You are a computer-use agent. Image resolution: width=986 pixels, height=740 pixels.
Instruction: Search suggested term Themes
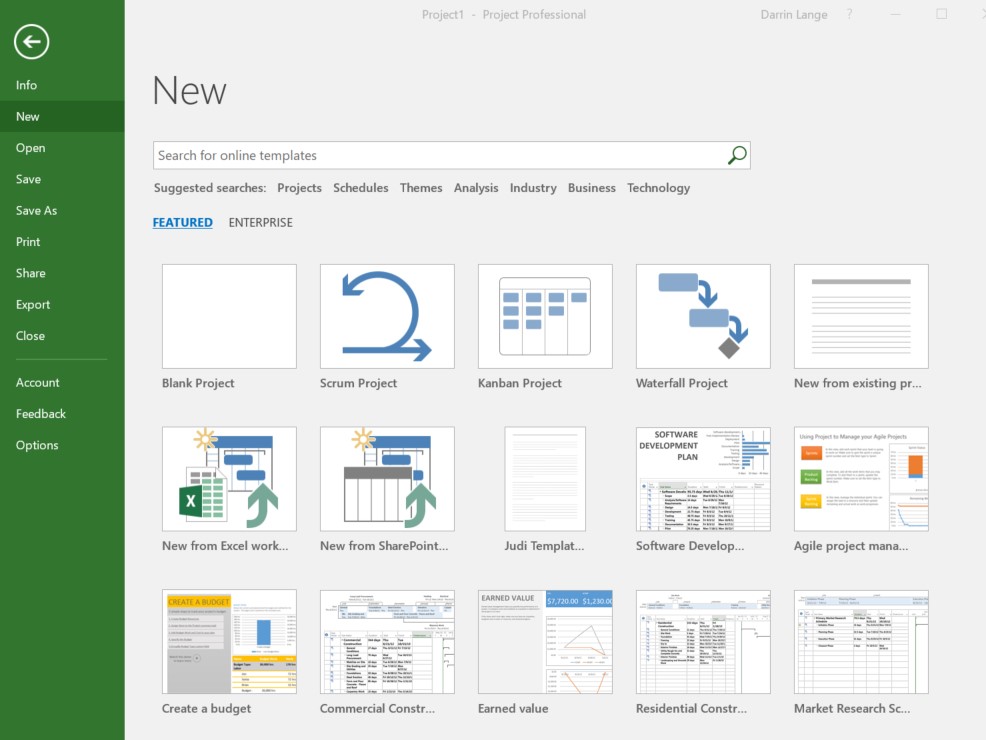[421, 188]
